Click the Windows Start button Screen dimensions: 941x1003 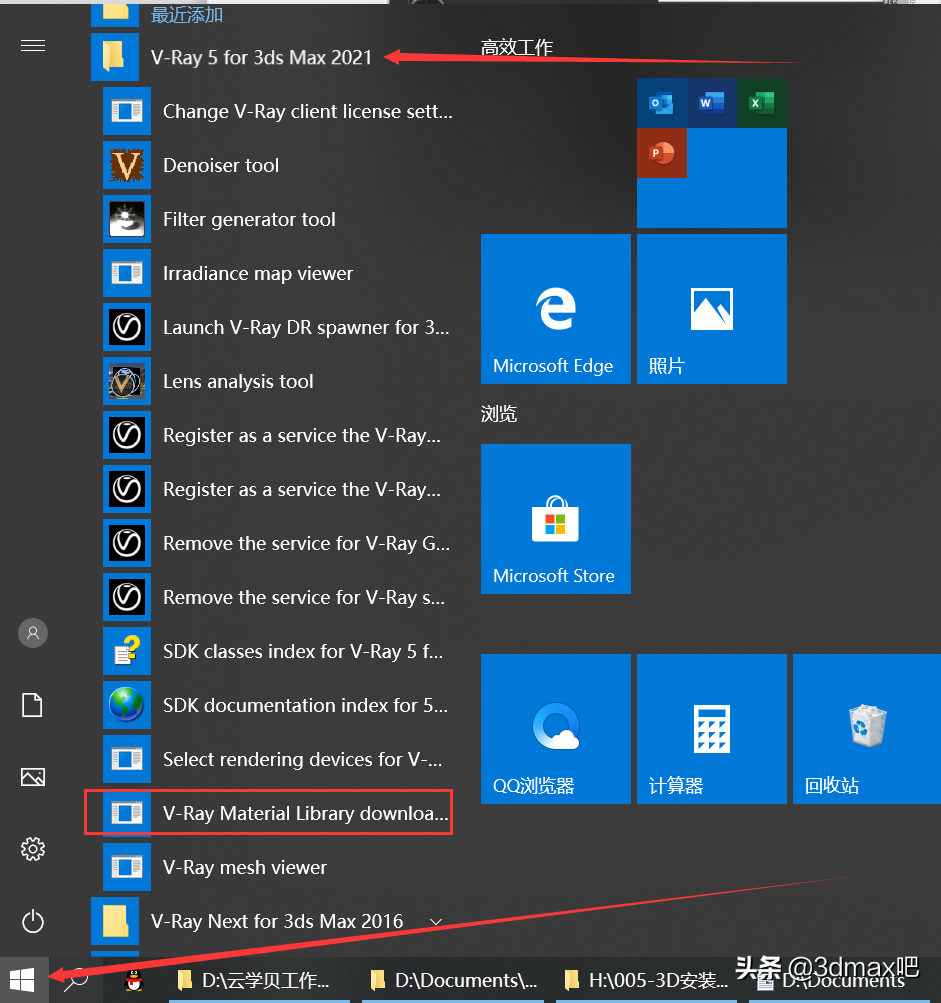22,980
